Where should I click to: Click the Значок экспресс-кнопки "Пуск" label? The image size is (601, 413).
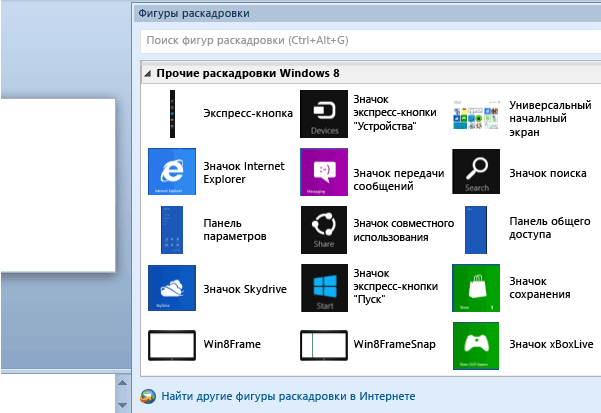[x=396, y=287]
